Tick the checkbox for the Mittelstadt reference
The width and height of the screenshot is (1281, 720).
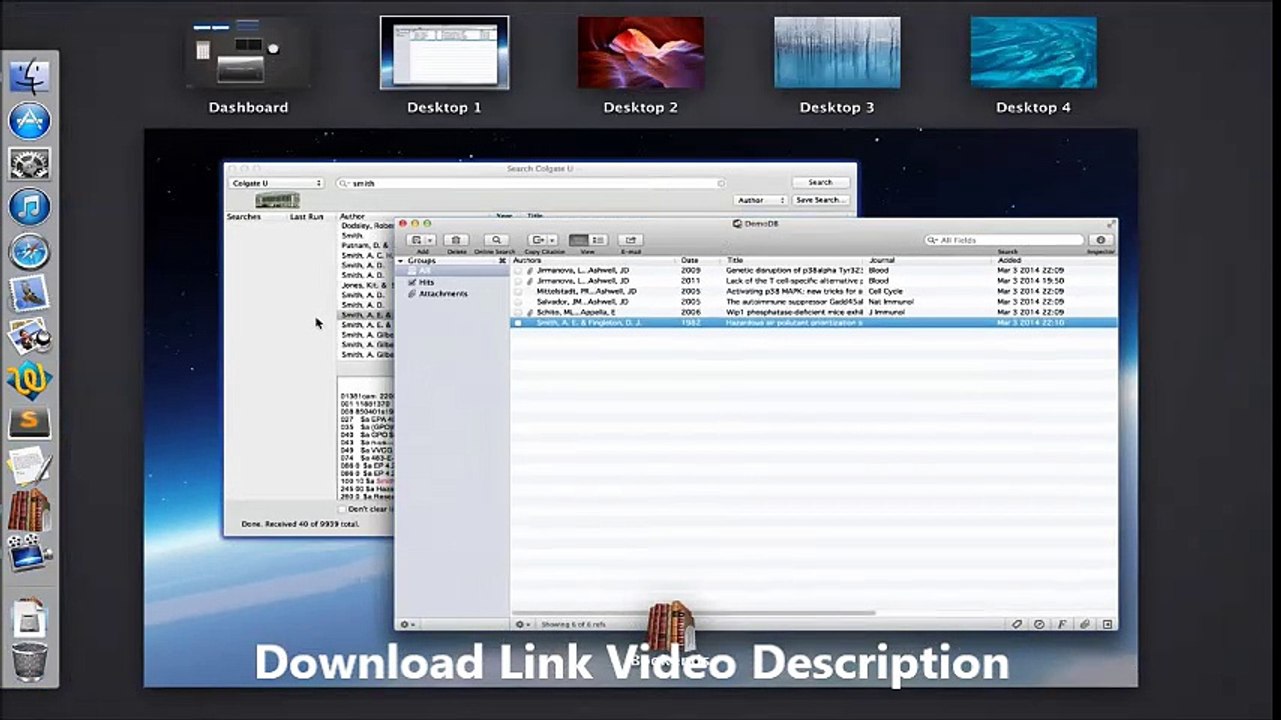pyautogui.click(x=518, y=291)
